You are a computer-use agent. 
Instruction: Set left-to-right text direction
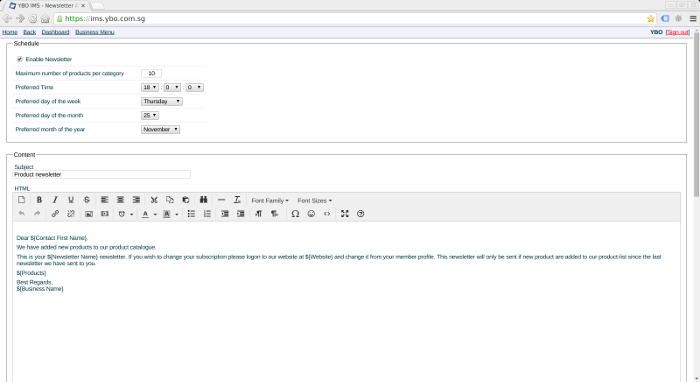[258, 214]
